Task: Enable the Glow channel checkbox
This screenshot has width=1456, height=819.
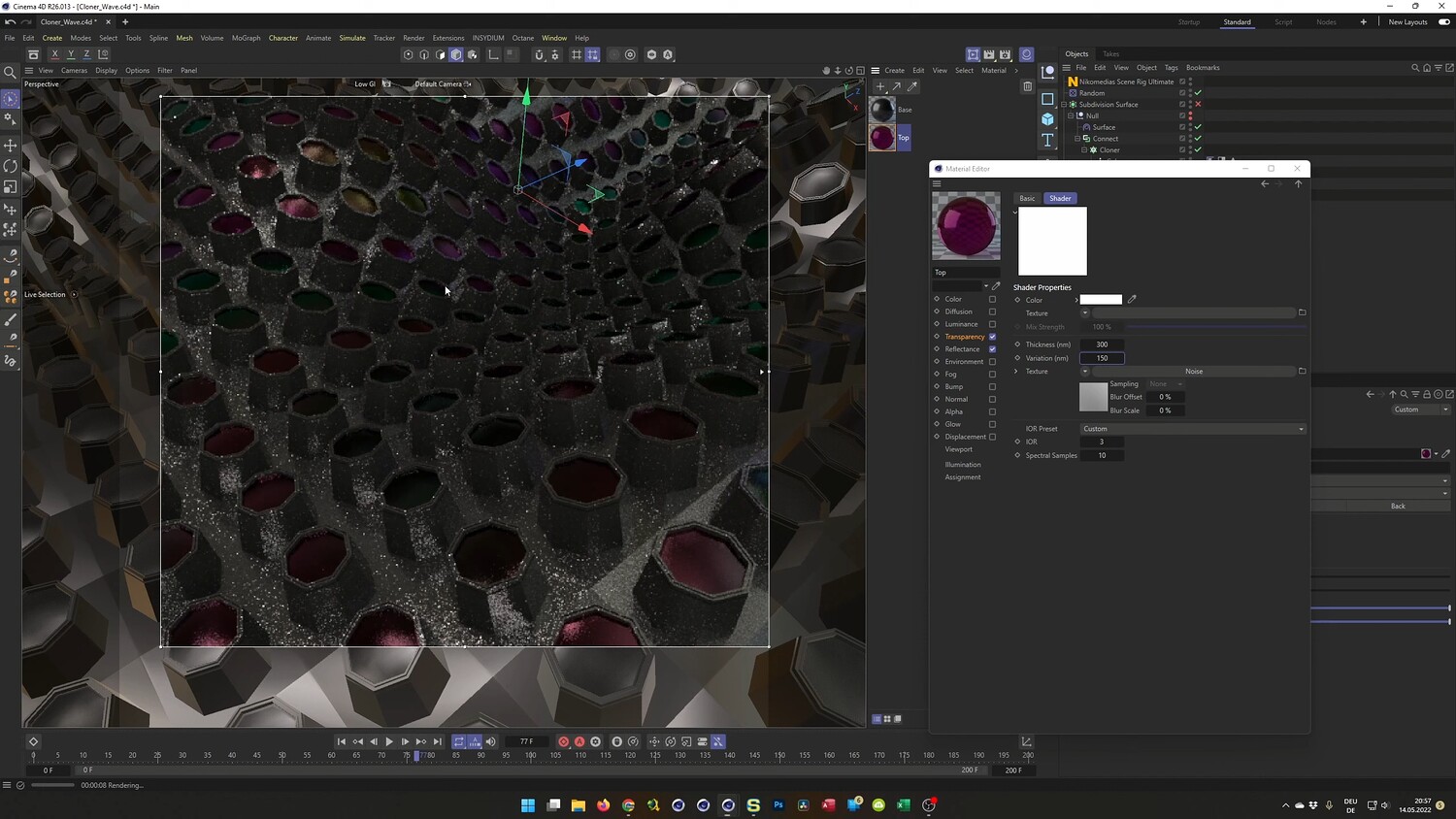Action: [992, 424]
